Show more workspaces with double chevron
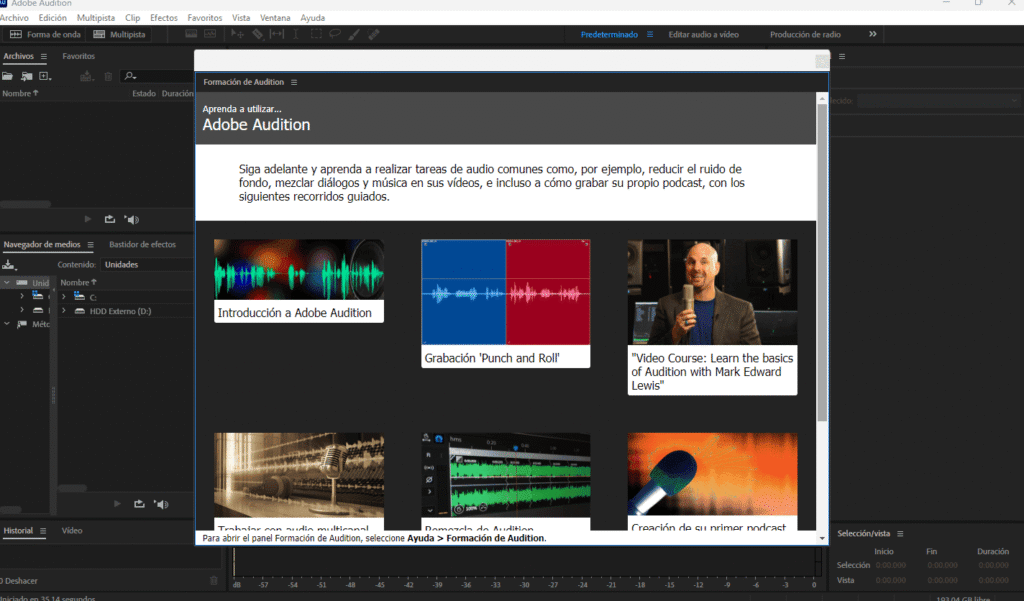Screen dimensions: 1024x601 click(x=872, y=34)
